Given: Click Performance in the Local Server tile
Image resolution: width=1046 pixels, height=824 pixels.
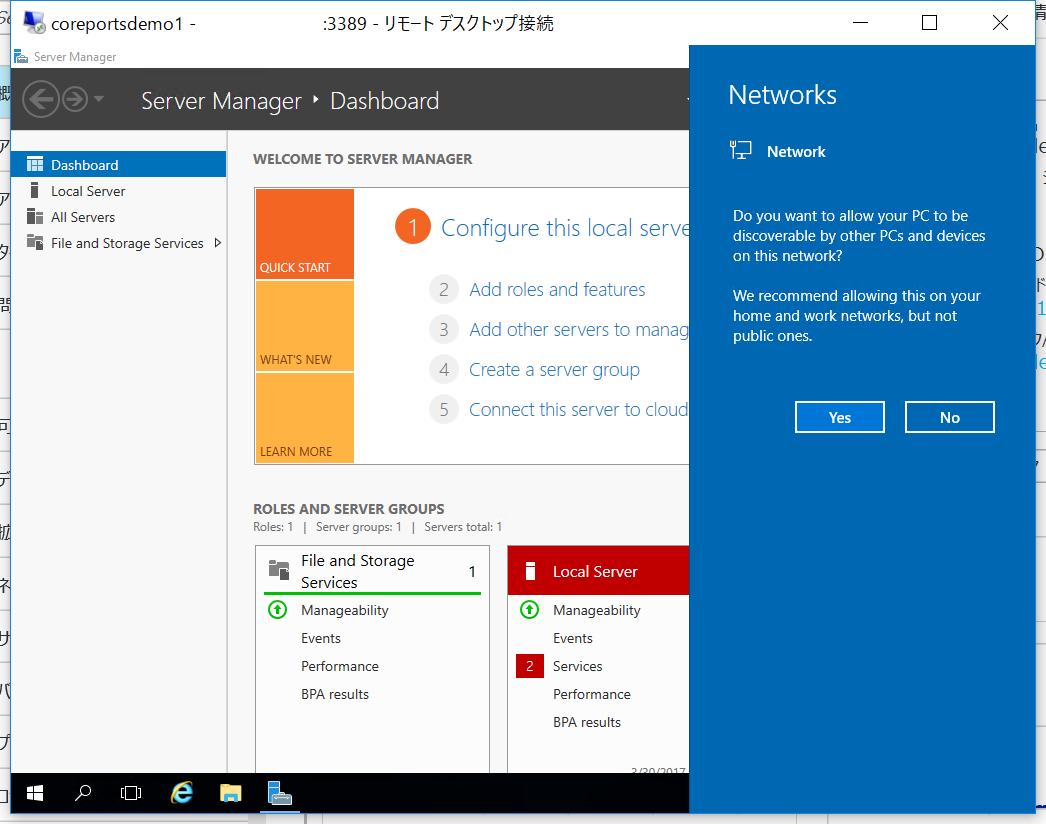Looking at the screenshot, I should (592, 694).
